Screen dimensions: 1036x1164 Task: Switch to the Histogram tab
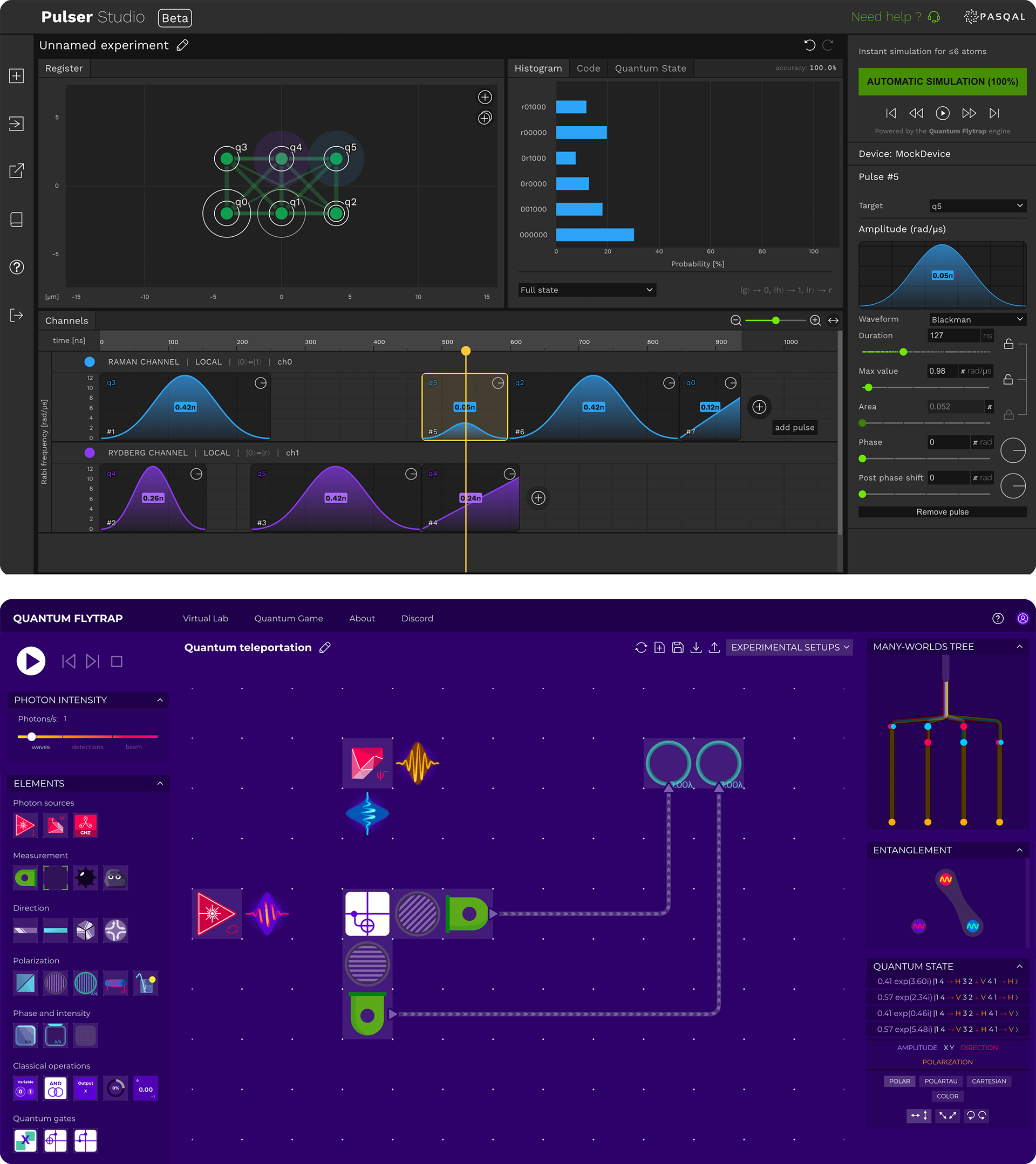tap(538, 69)
